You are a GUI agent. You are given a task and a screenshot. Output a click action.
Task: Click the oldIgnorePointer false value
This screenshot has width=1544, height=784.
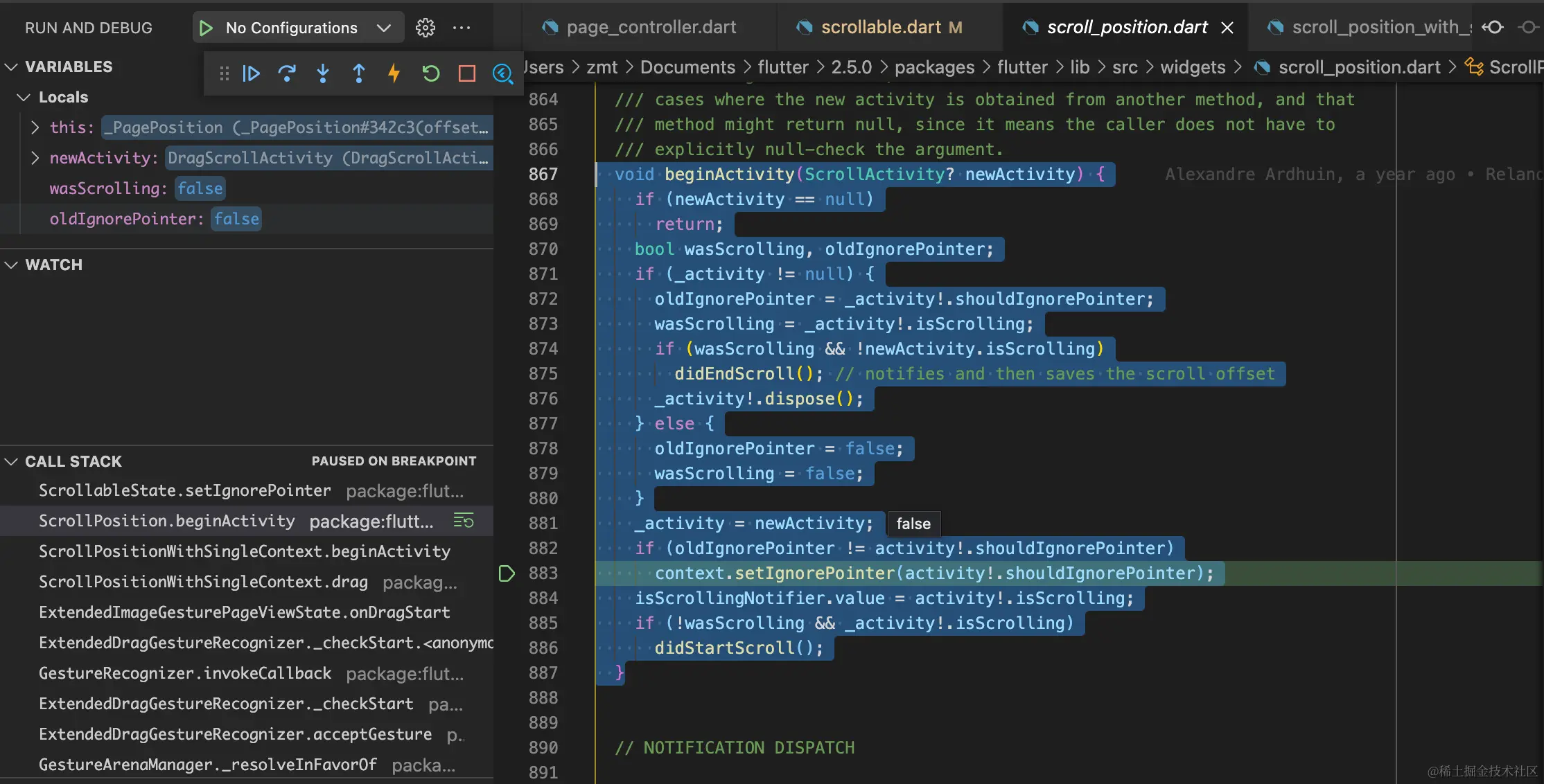[x=236, y=219]
